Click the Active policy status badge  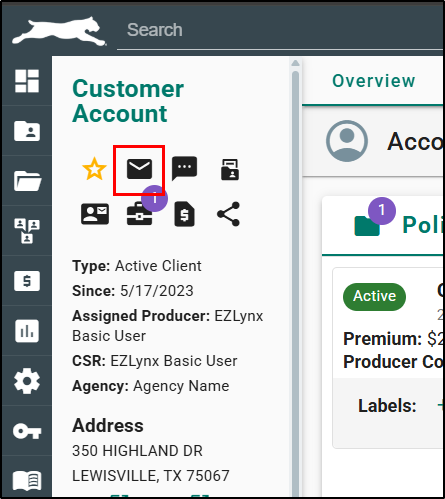pos(374,297)
